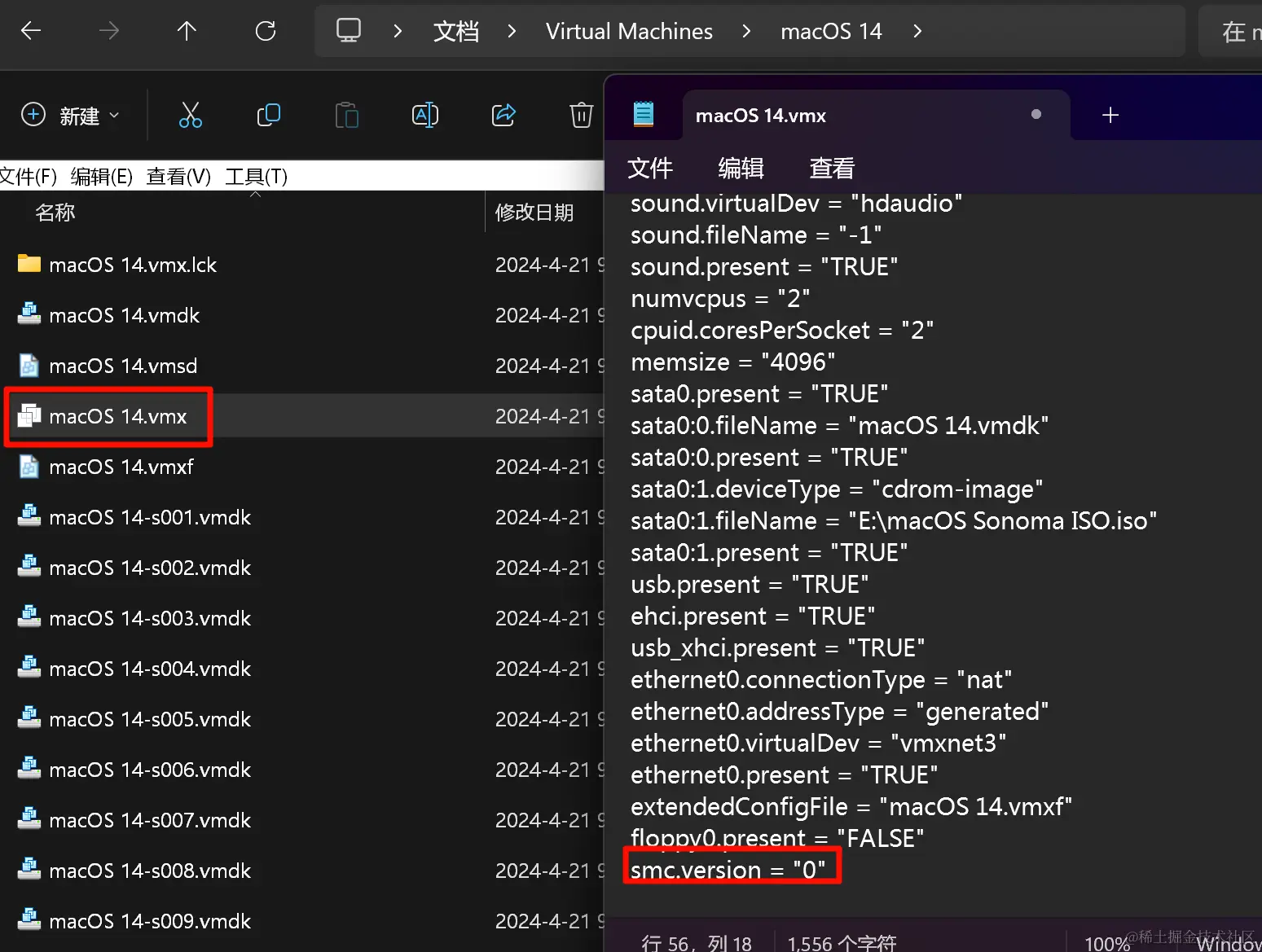Open 文件(F) menu in Explorer

29,176
